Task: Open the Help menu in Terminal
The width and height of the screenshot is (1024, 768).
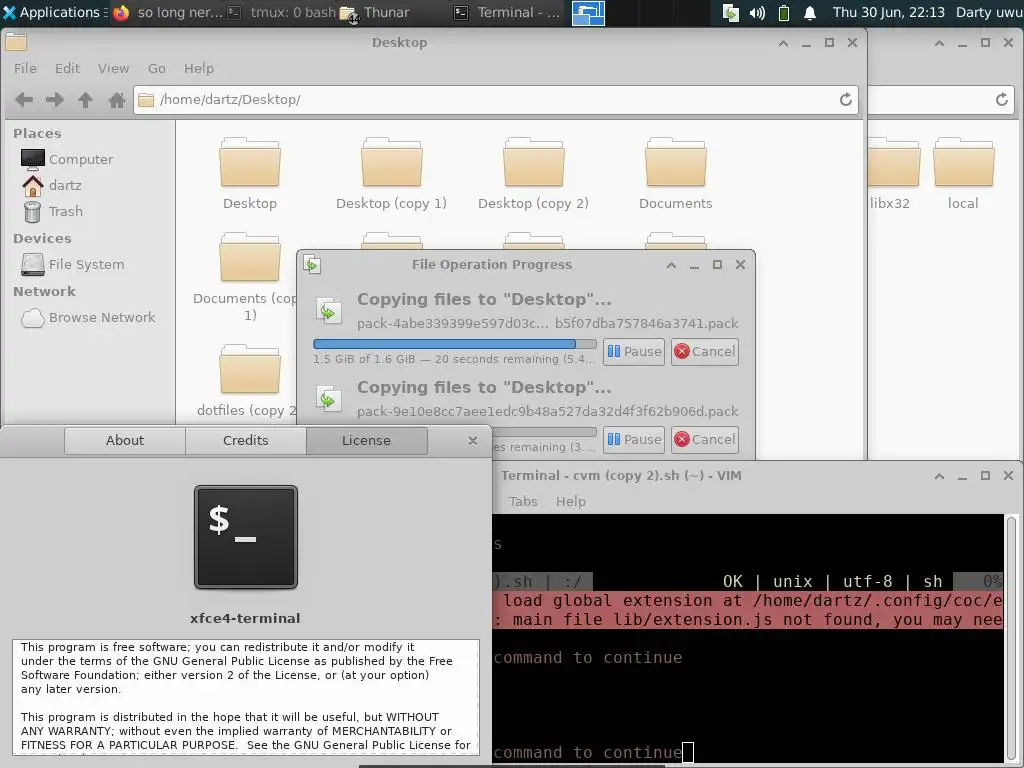Action: (x=571, y=502)
